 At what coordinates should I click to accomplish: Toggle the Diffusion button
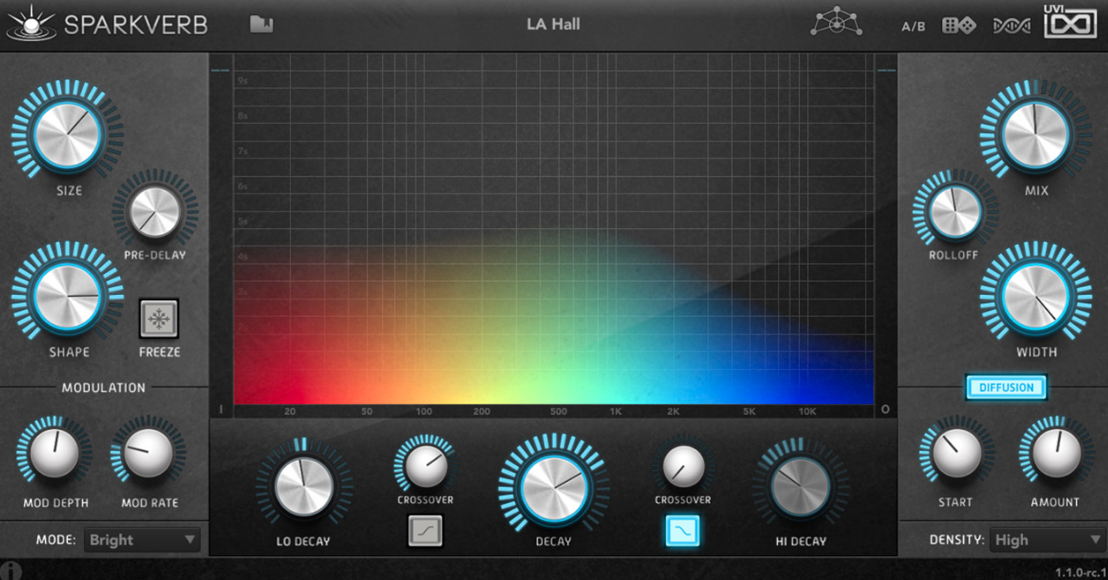[1006, 388]
